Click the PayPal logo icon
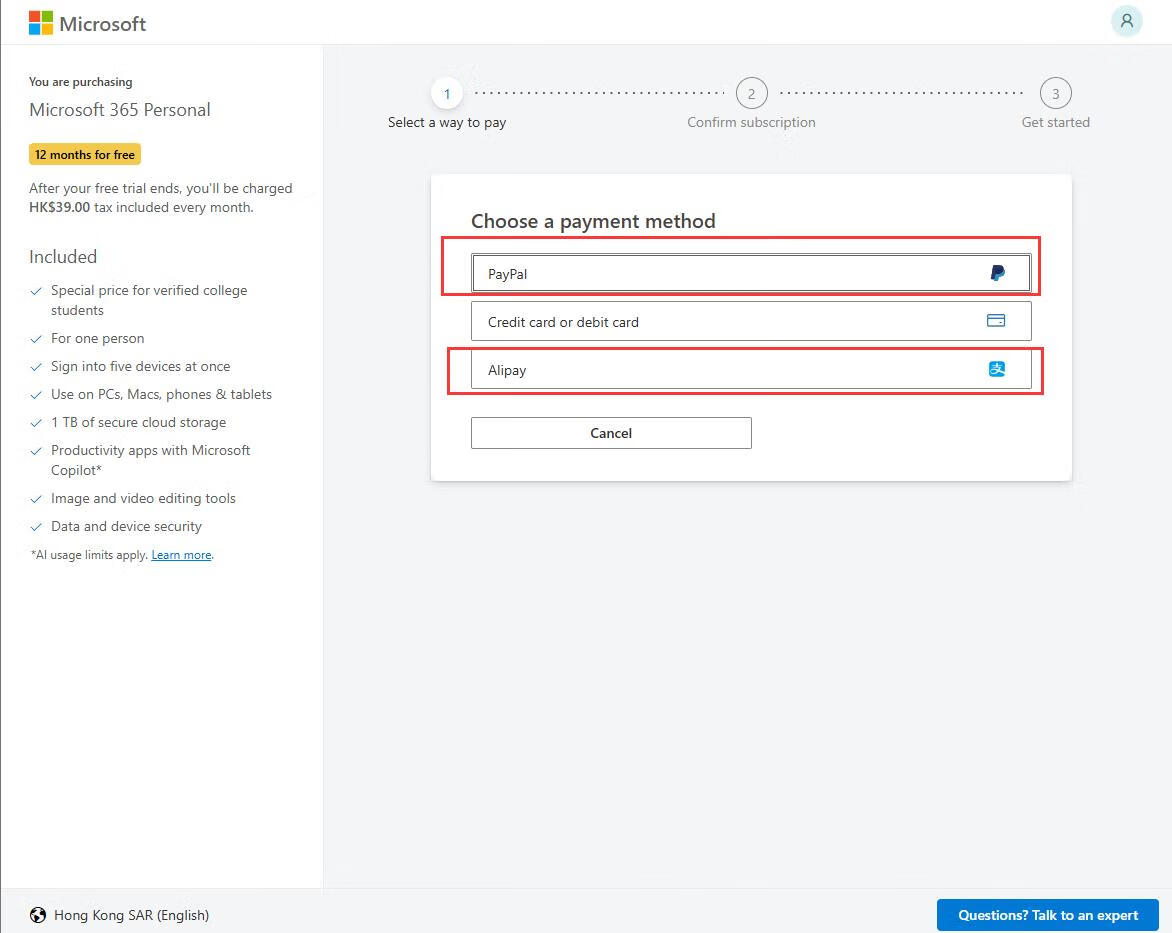The height and width of the screenshot is (933, 1172). coord(997,273)
